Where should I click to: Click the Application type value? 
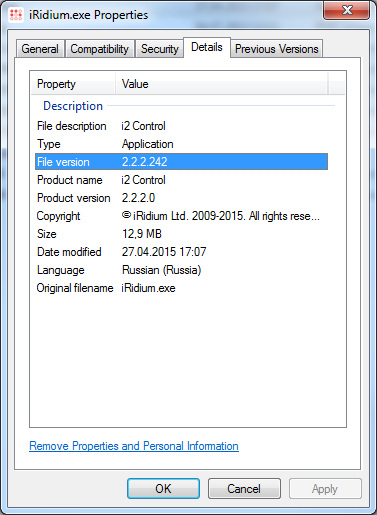[147, 144]
